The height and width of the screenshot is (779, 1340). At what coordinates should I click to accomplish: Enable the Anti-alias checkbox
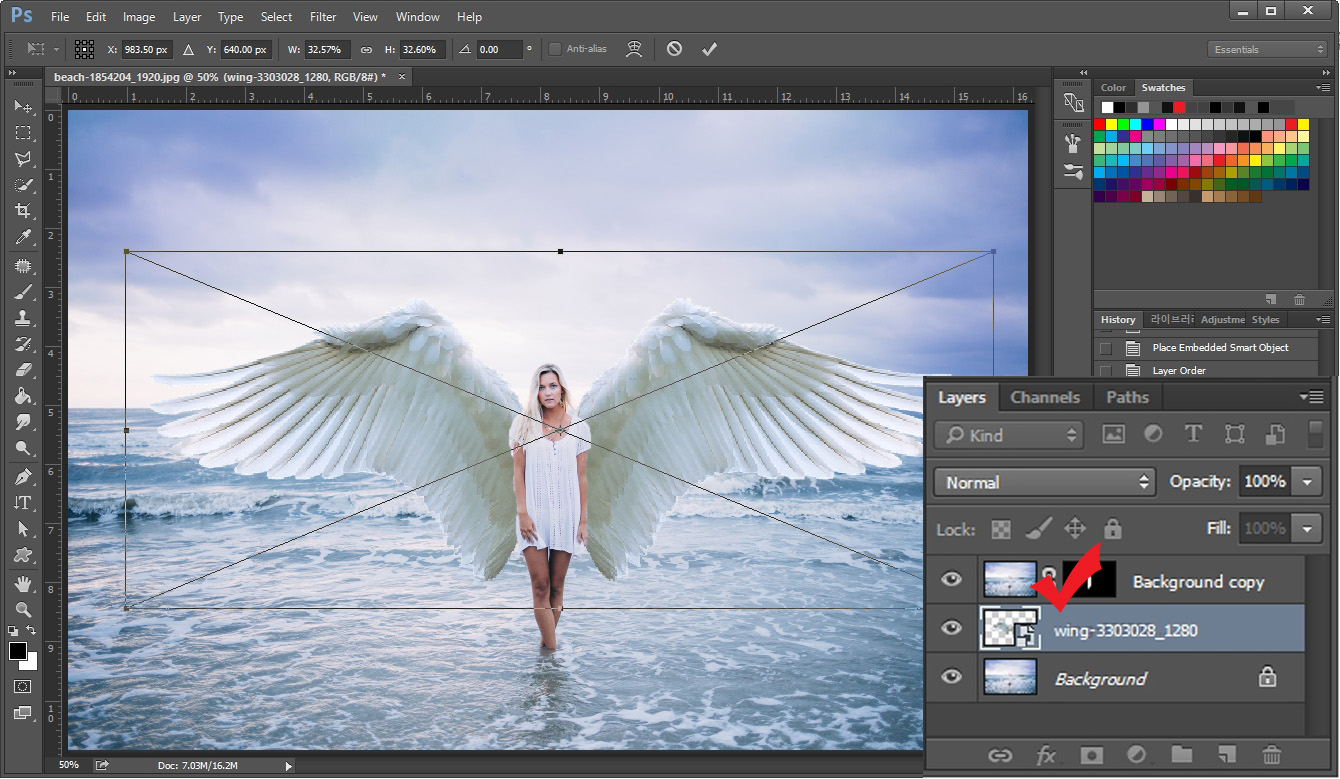point(553,49)
